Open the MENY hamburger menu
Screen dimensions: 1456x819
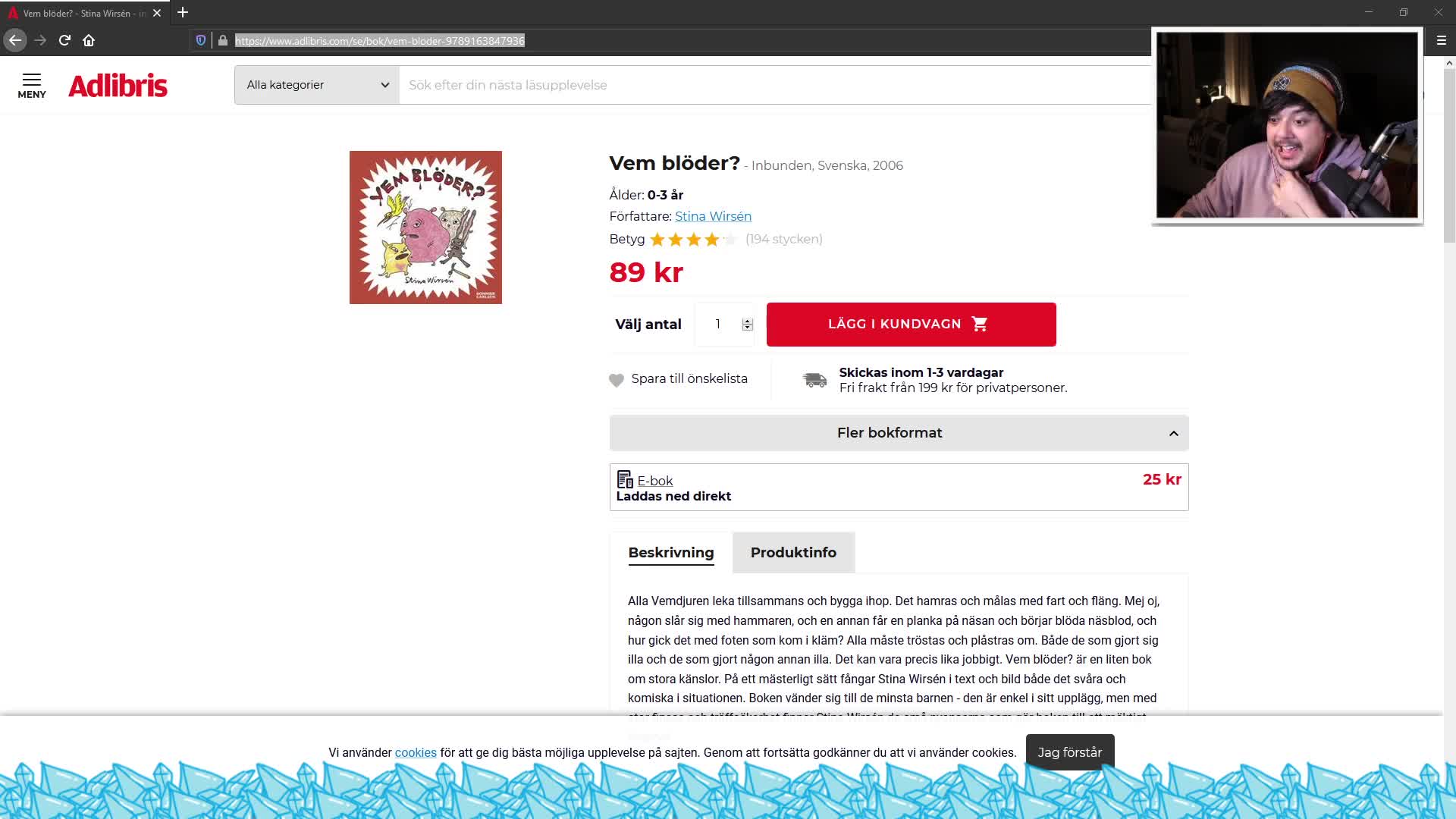[x=32, y=86]
